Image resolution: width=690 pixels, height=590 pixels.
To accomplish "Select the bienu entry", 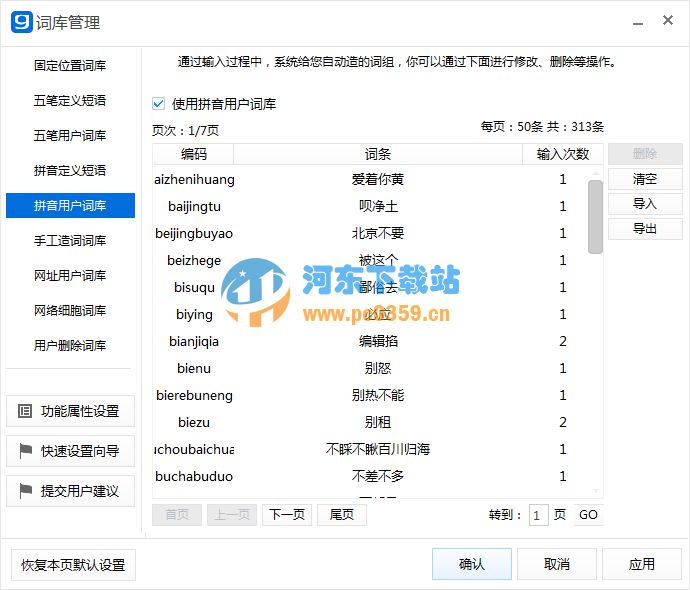I will coord(371,368).
